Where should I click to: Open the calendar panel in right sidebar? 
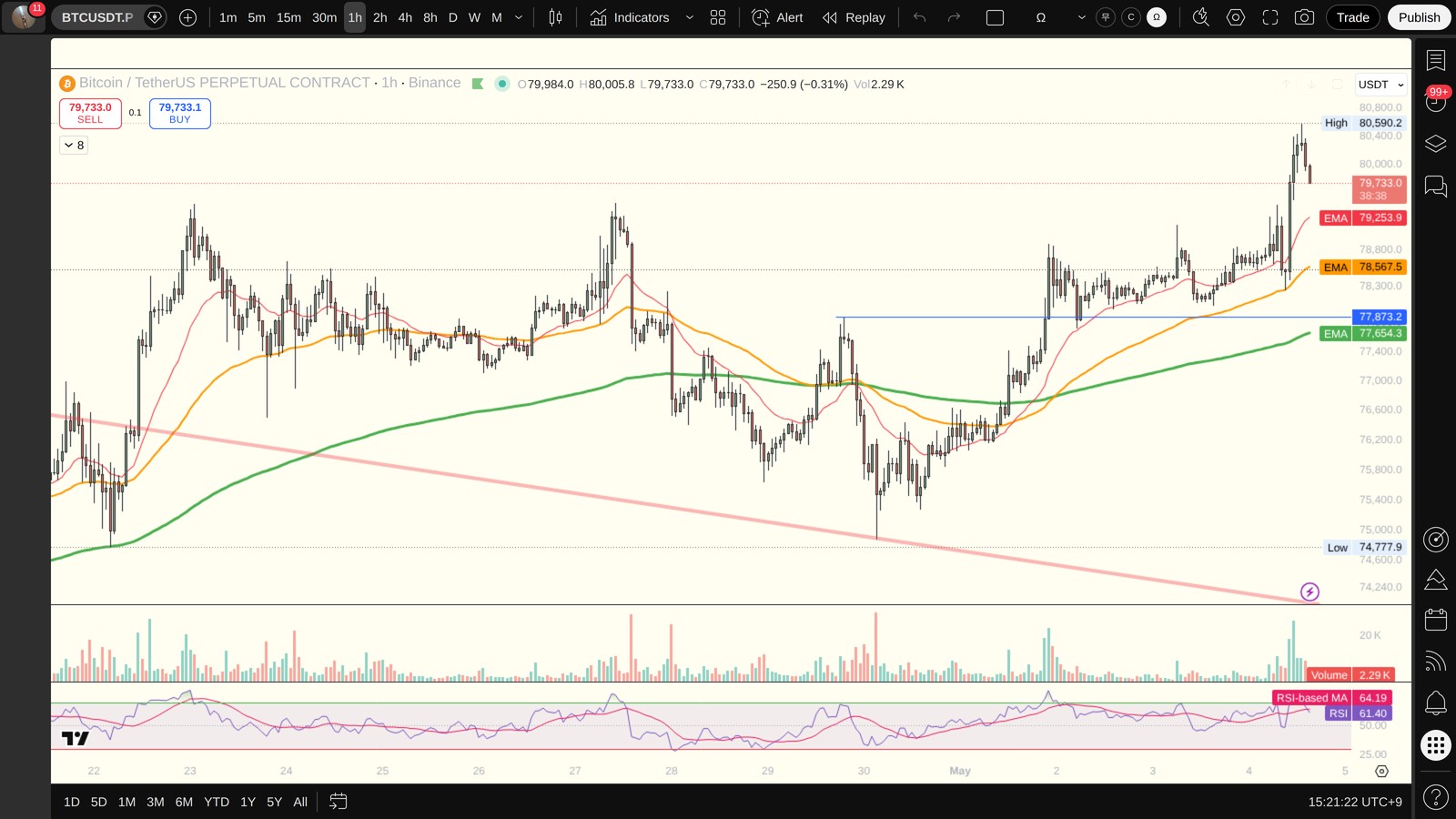point(1436,620)
